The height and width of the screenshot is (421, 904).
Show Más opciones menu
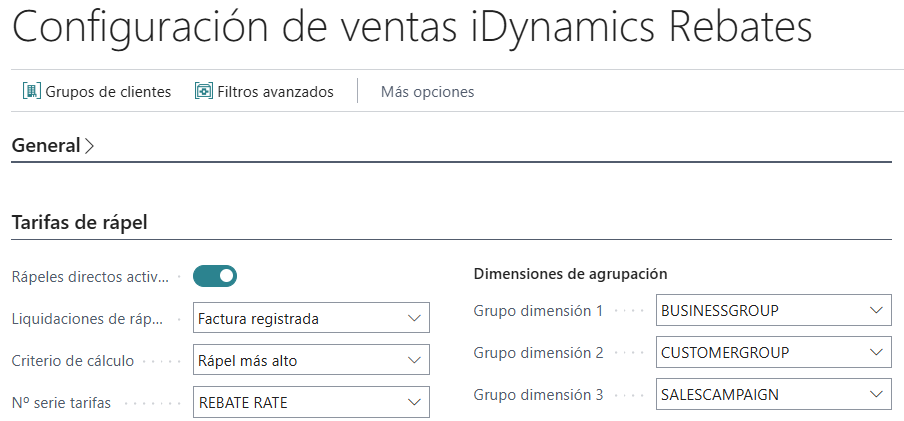point(427,92)
